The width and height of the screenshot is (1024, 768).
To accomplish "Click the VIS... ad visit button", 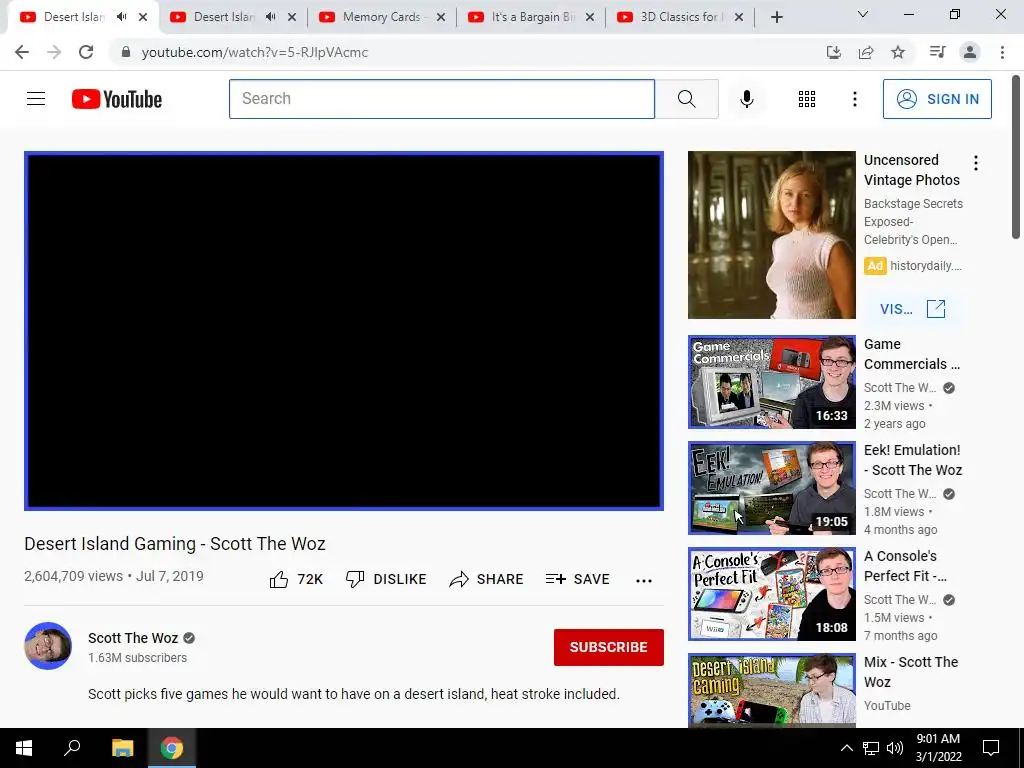I will (x=912, y=309).
